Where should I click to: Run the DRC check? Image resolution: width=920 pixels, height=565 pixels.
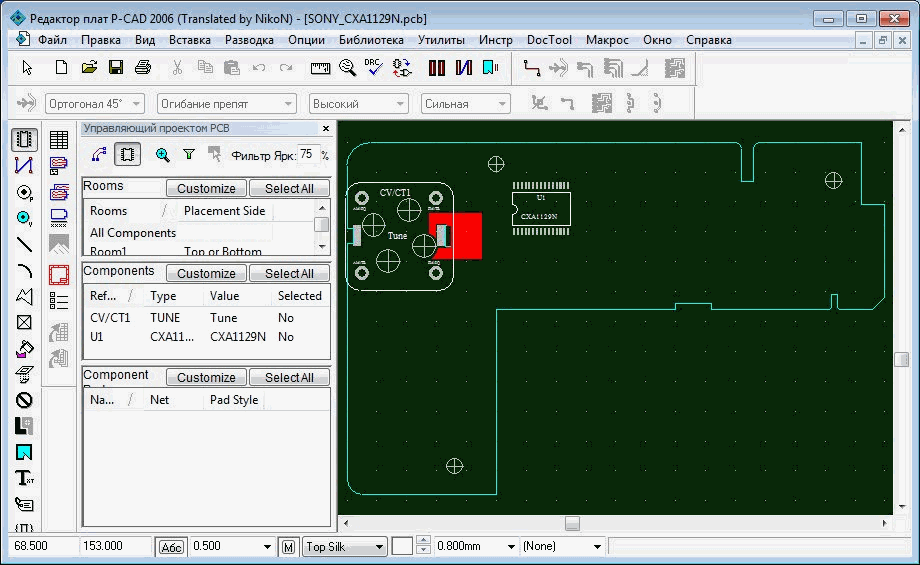[373, 68]
